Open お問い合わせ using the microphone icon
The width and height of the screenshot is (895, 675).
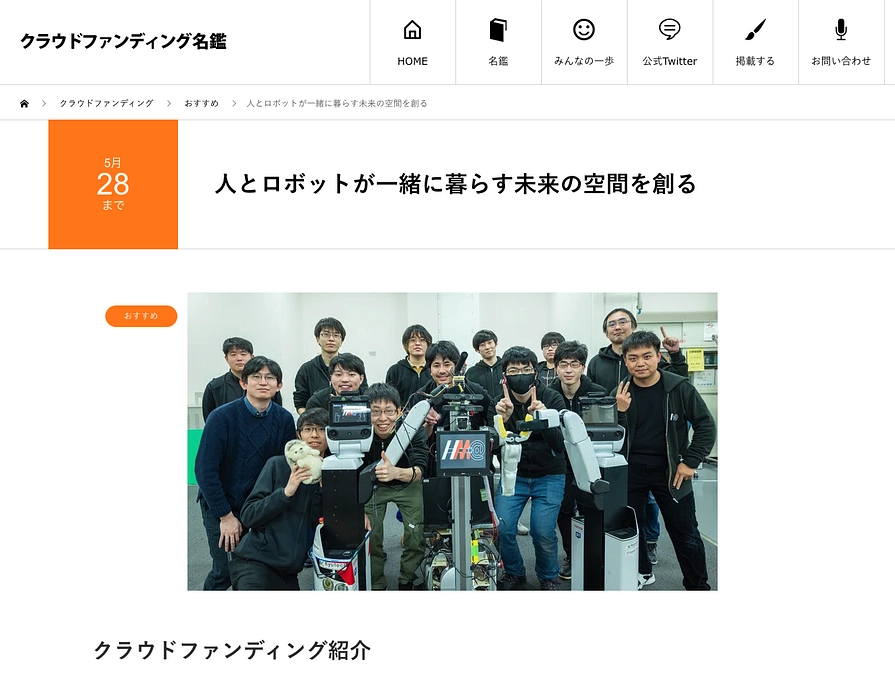tap(840, 28)
